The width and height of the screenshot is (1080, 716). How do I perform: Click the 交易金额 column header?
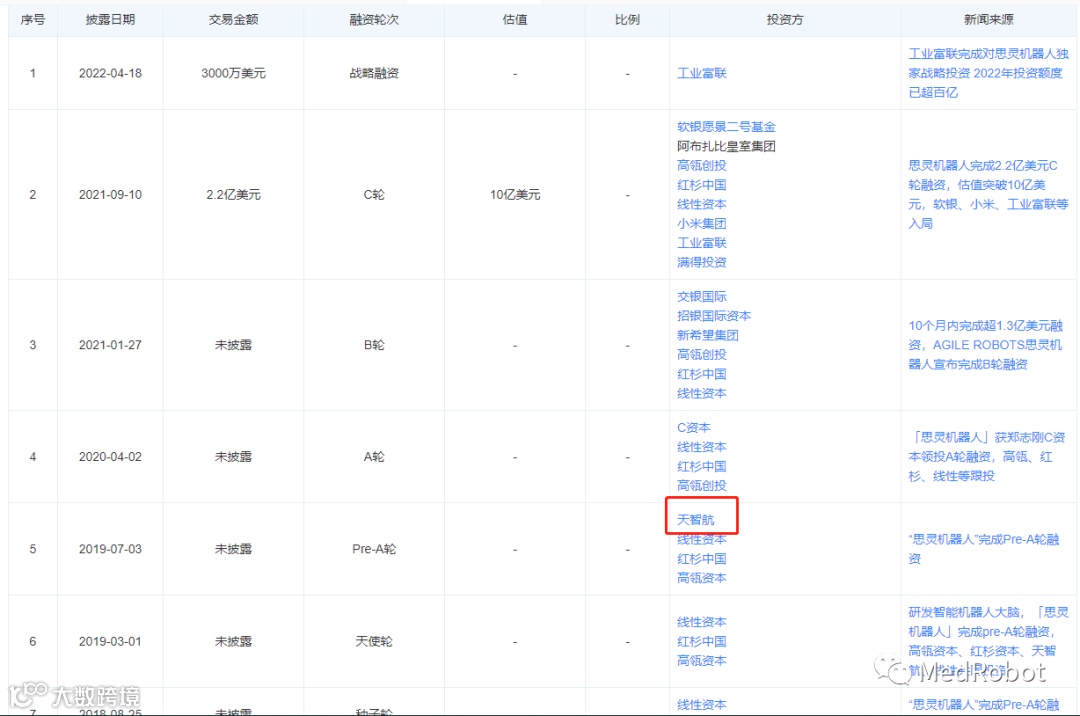click(233, 20)
